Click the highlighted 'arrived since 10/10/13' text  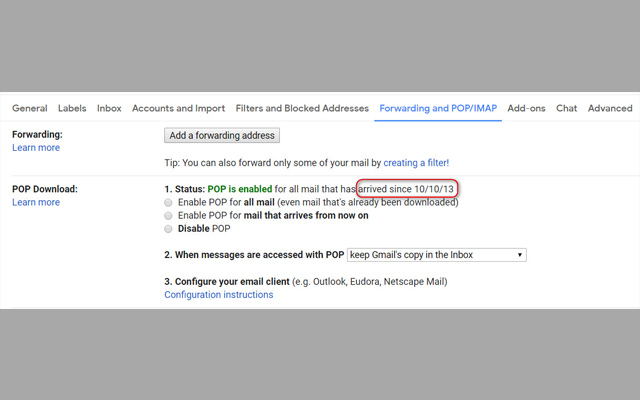[411, 189]
